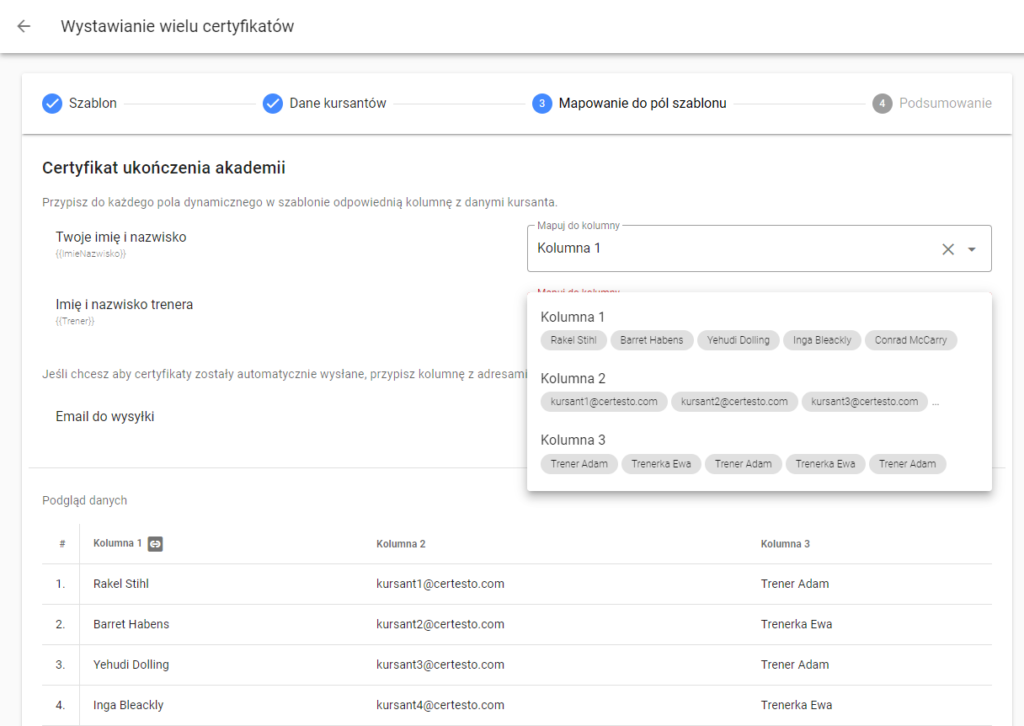This screenshot has width=1024, height=726.
Task: Click the Certyfikat ukończenia akademii heading
Action: [164, 168]
